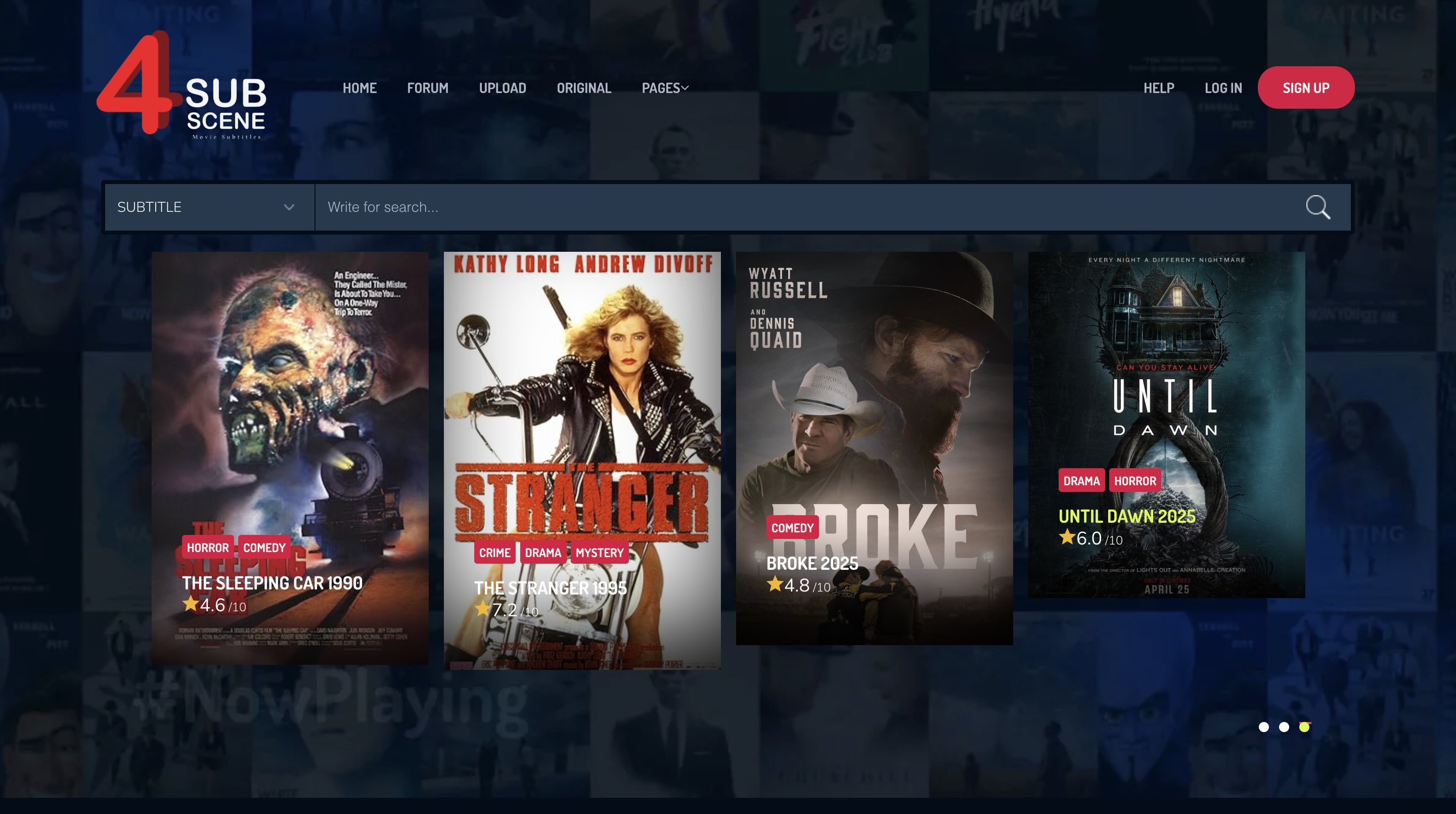Open the Upload page
This screenshot has height=814, width=1456.
coord(503,88)
